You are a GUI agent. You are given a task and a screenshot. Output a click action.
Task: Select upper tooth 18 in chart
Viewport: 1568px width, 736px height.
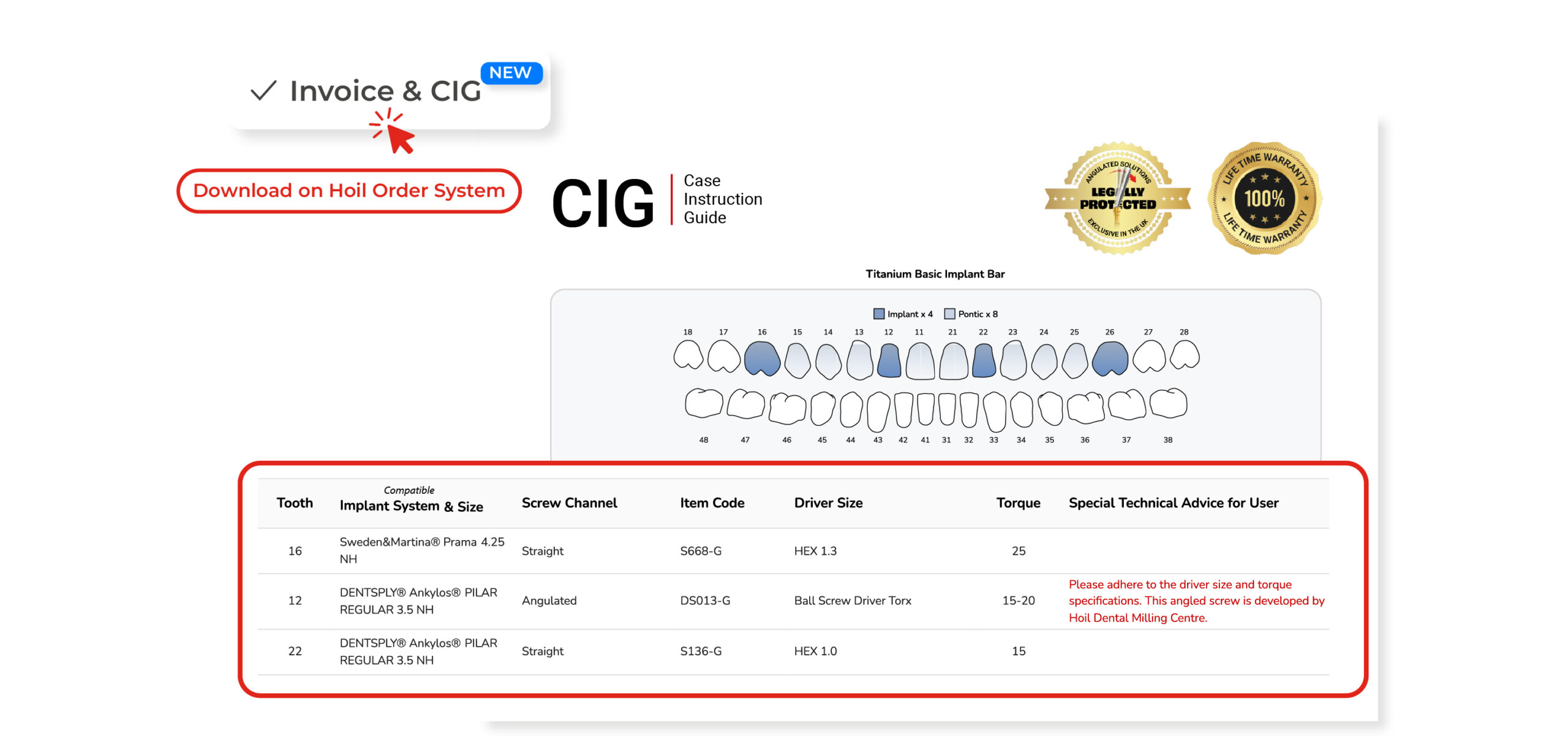click(688, 355)
